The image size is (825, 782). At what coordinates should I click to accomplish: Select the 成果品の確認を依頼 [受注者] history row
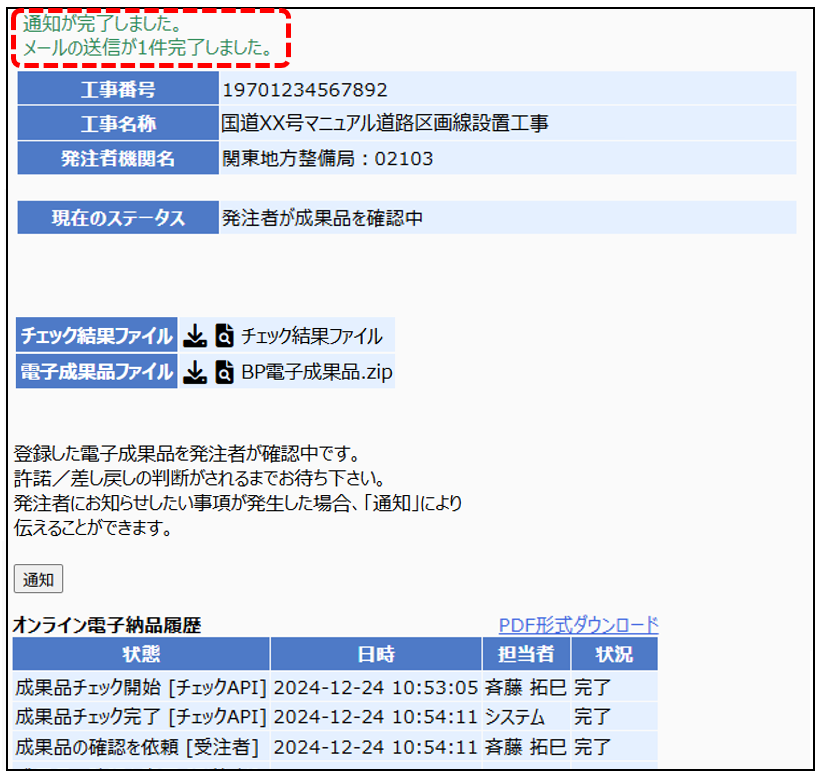(x=138, y=746)
